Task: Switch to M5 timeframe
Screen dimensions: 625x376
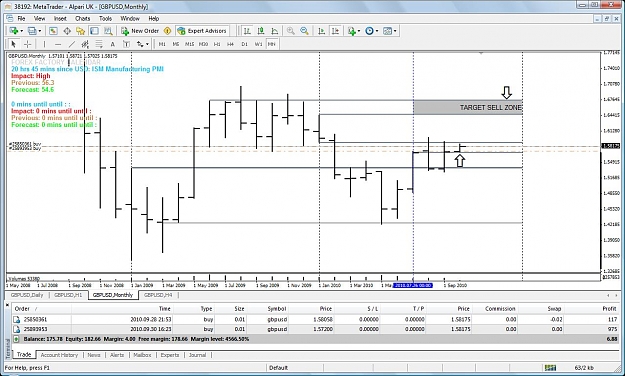Action: tap(176, 44)
